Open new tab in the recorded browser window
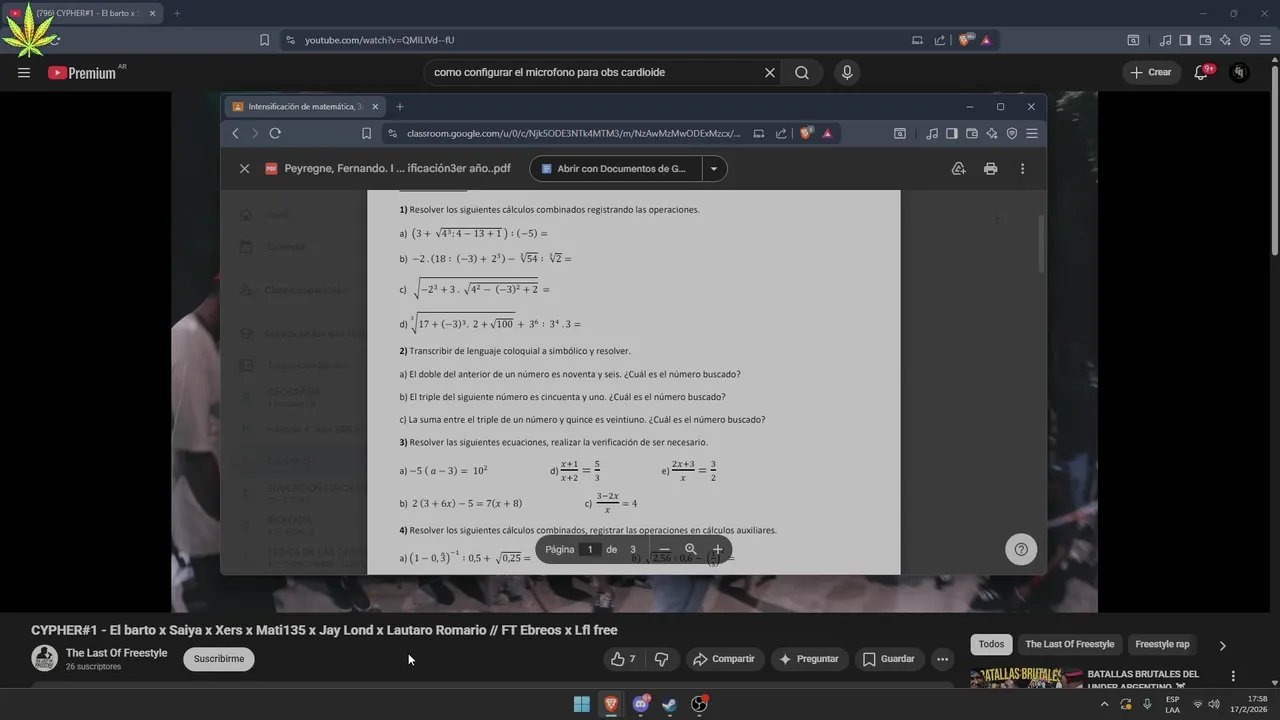The image size is (1280, 720). click(x=400, y=106)
